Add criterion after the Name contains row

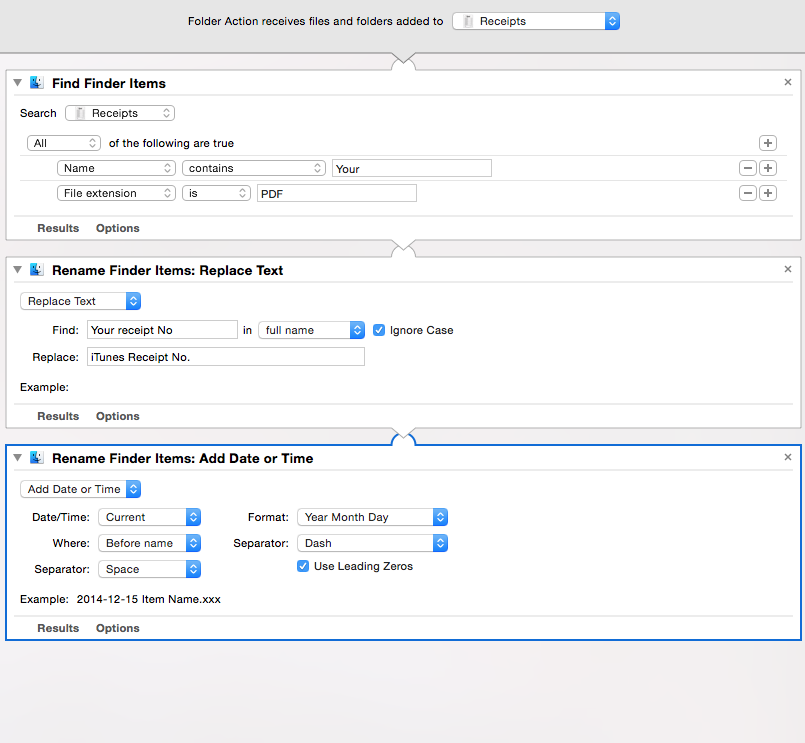point(768,168)
